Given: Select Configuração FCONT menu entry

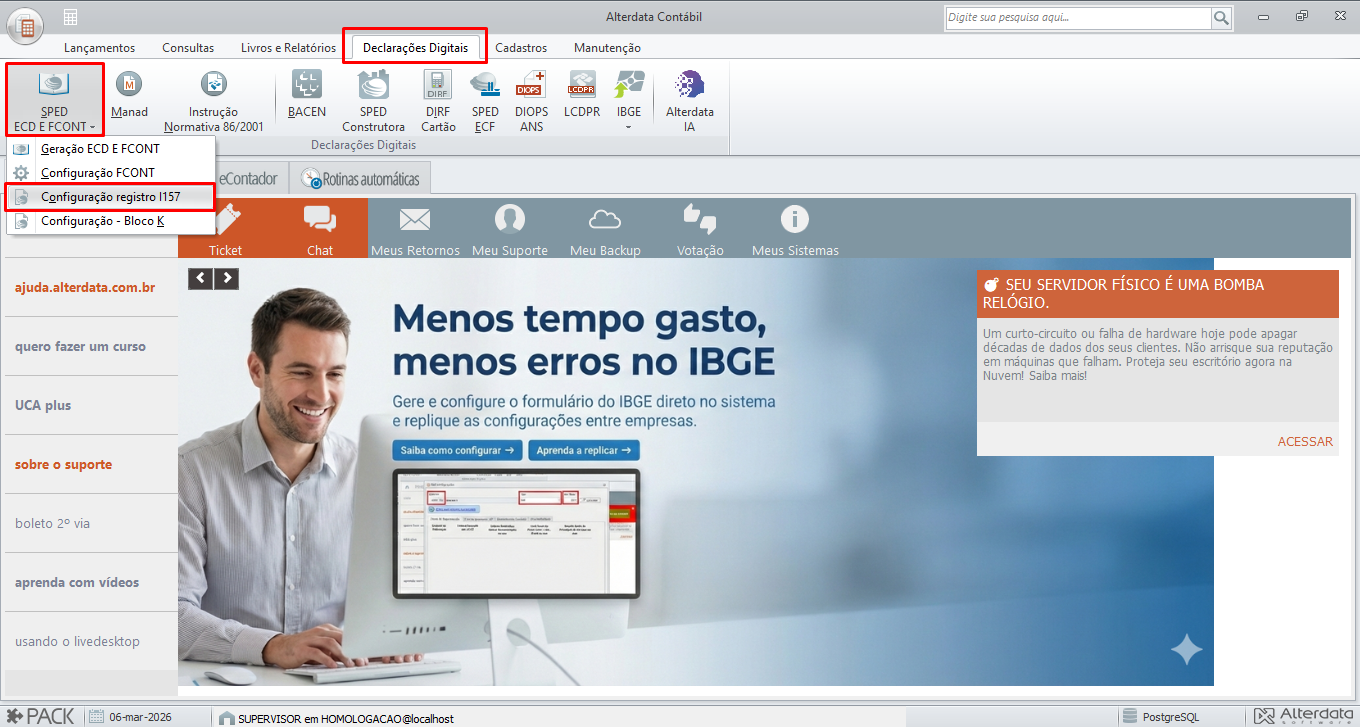Looking at the screenshot, I should pos(111,173).
